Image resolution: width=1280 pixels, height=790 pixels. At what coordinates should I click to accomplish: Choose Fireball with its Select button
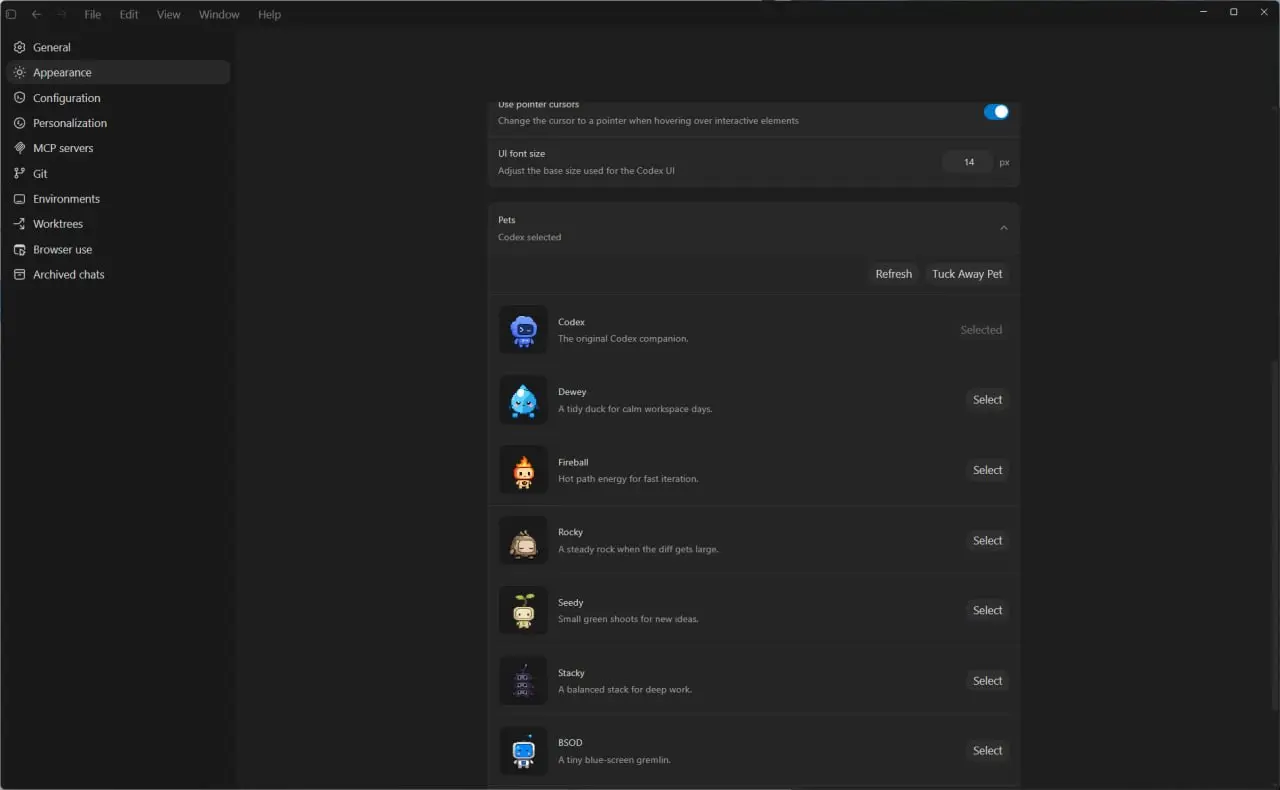coord(988,470)
